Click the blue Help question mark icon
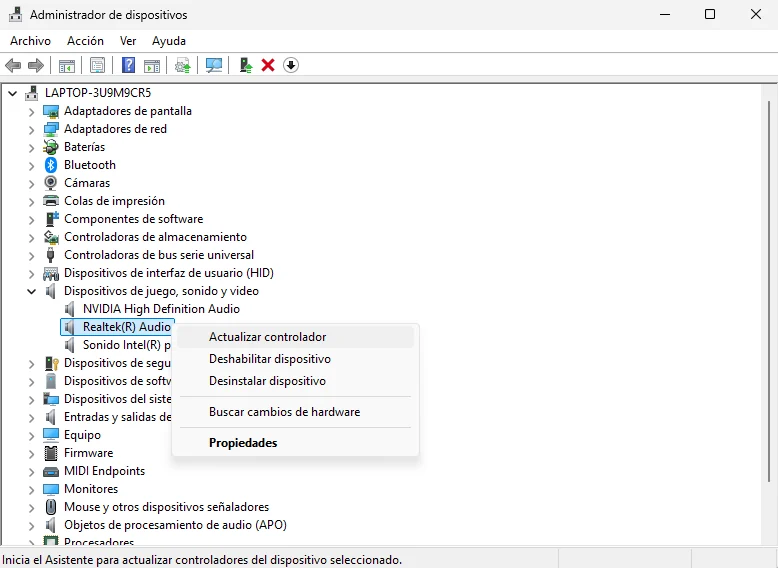Viewport: 778px width, 568px height. [128, 65]
